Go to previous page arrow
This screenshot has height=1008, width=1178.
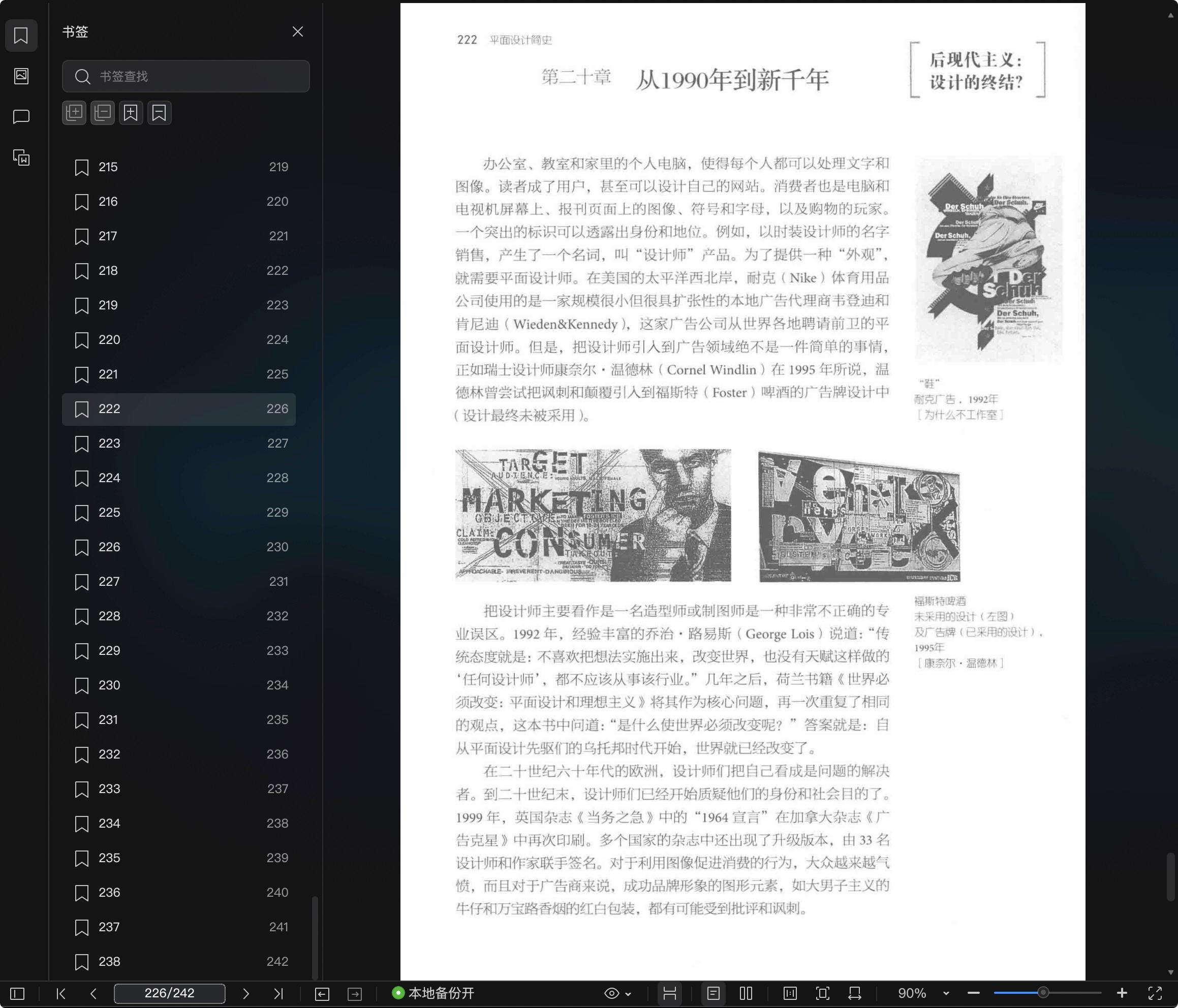93,994
